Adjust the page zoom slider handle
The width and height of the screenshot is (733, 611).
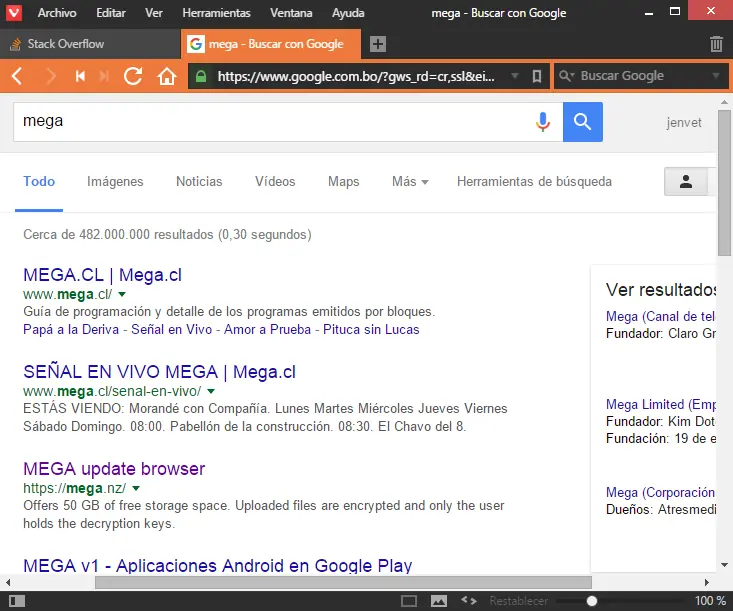592,601
